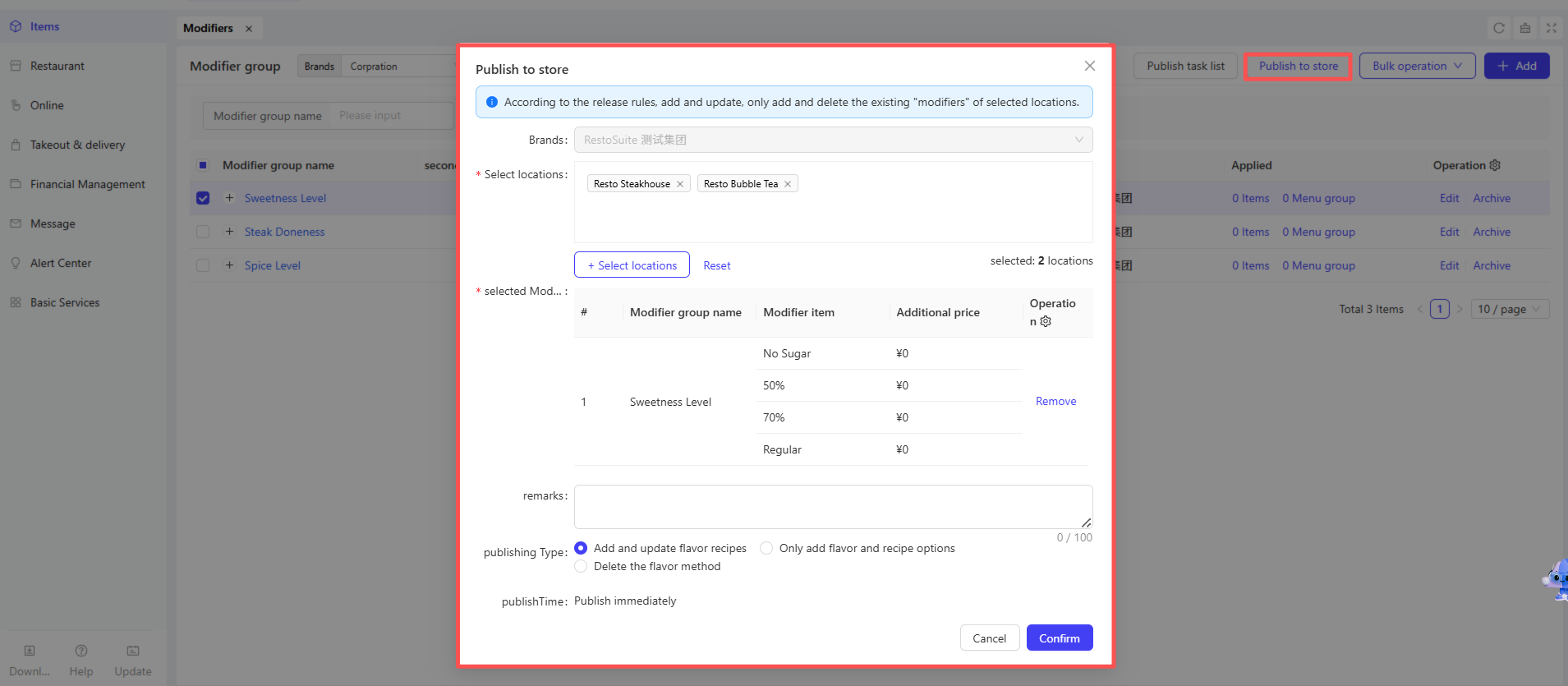Open the Brands dropdown in the dialog
Screen dimensions: 1568x686
(x=834, y=140)
